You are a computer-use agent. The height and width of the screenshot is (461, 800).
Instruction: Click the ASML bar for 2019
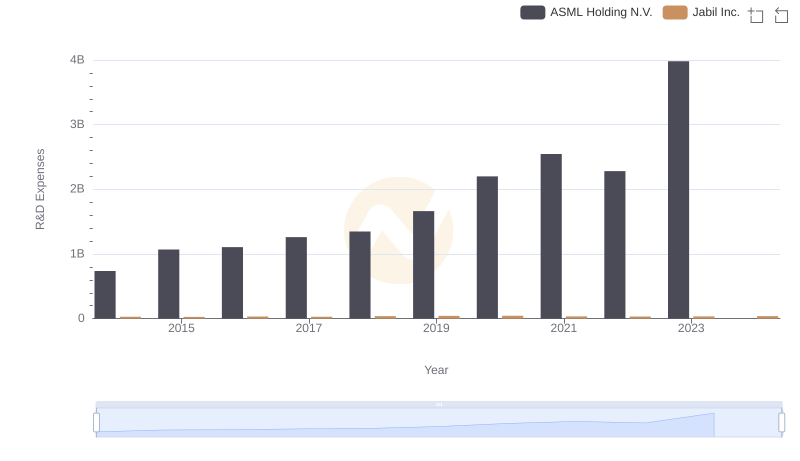(423, 265)
